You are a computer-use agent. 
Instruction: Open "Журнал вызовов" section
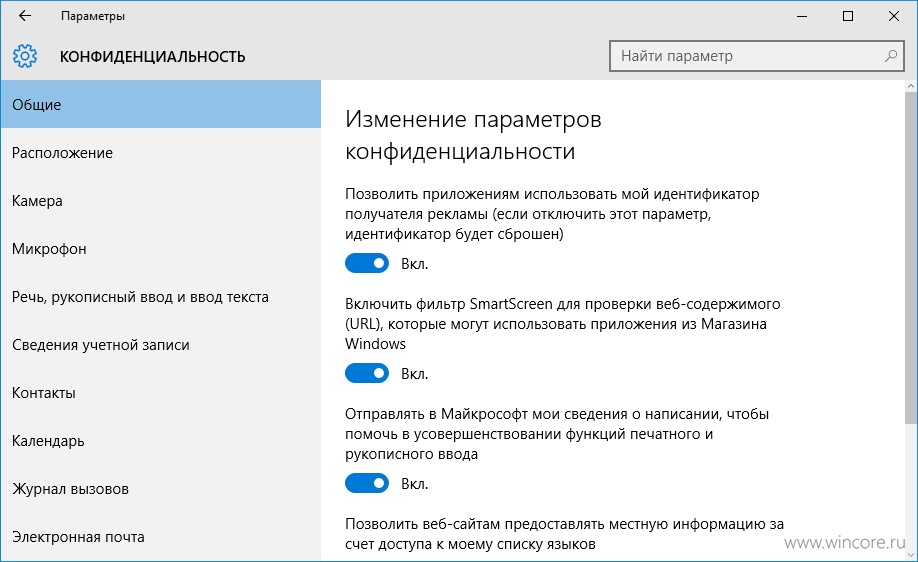(160, 489)
